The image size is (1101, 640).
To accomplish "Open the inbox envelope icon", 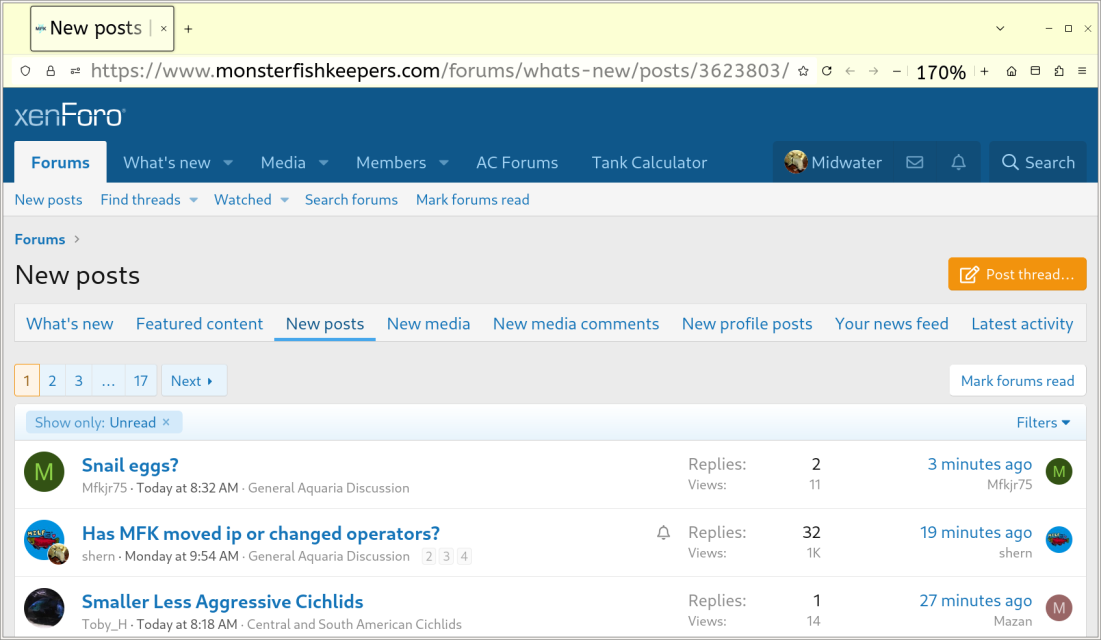I will tap(914, 162).
